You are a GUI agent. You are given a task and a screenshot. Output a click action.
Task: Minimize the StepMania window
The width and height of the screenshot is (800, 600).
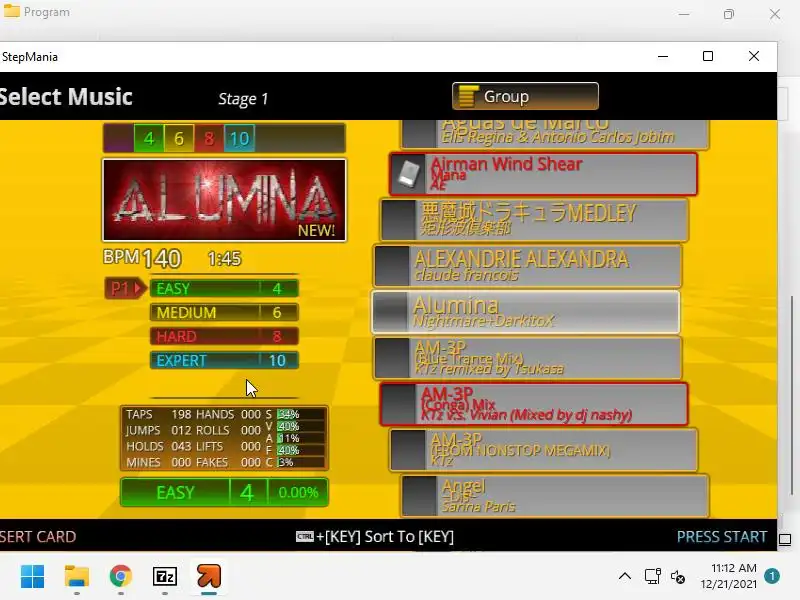[663, 57]
